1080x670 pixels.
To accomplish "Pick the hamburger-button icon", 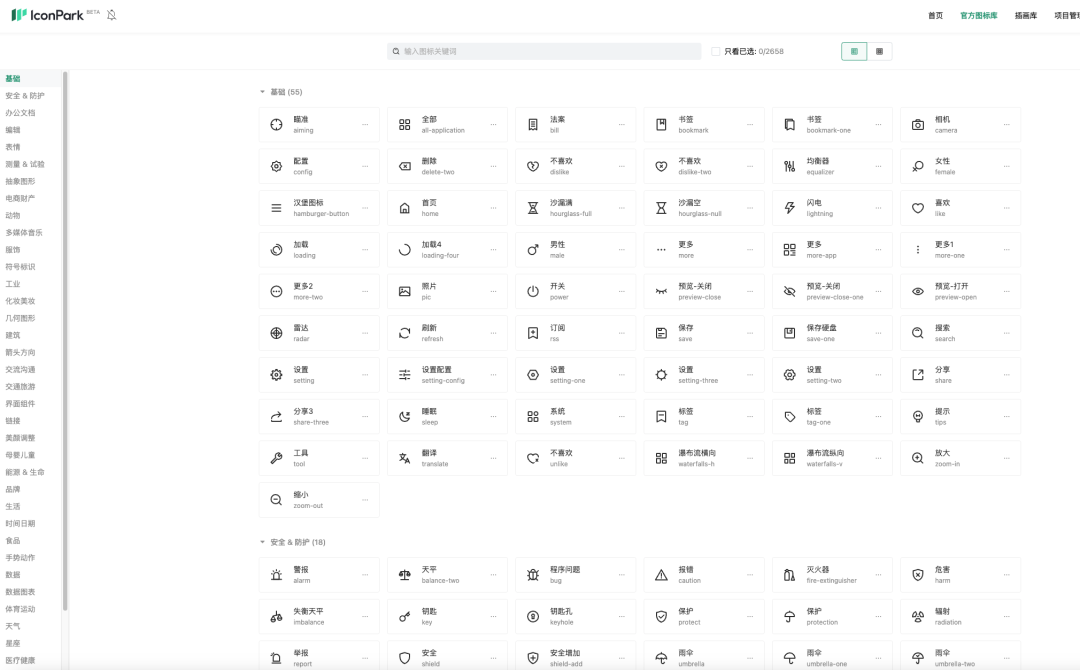I will click(276, 208).
